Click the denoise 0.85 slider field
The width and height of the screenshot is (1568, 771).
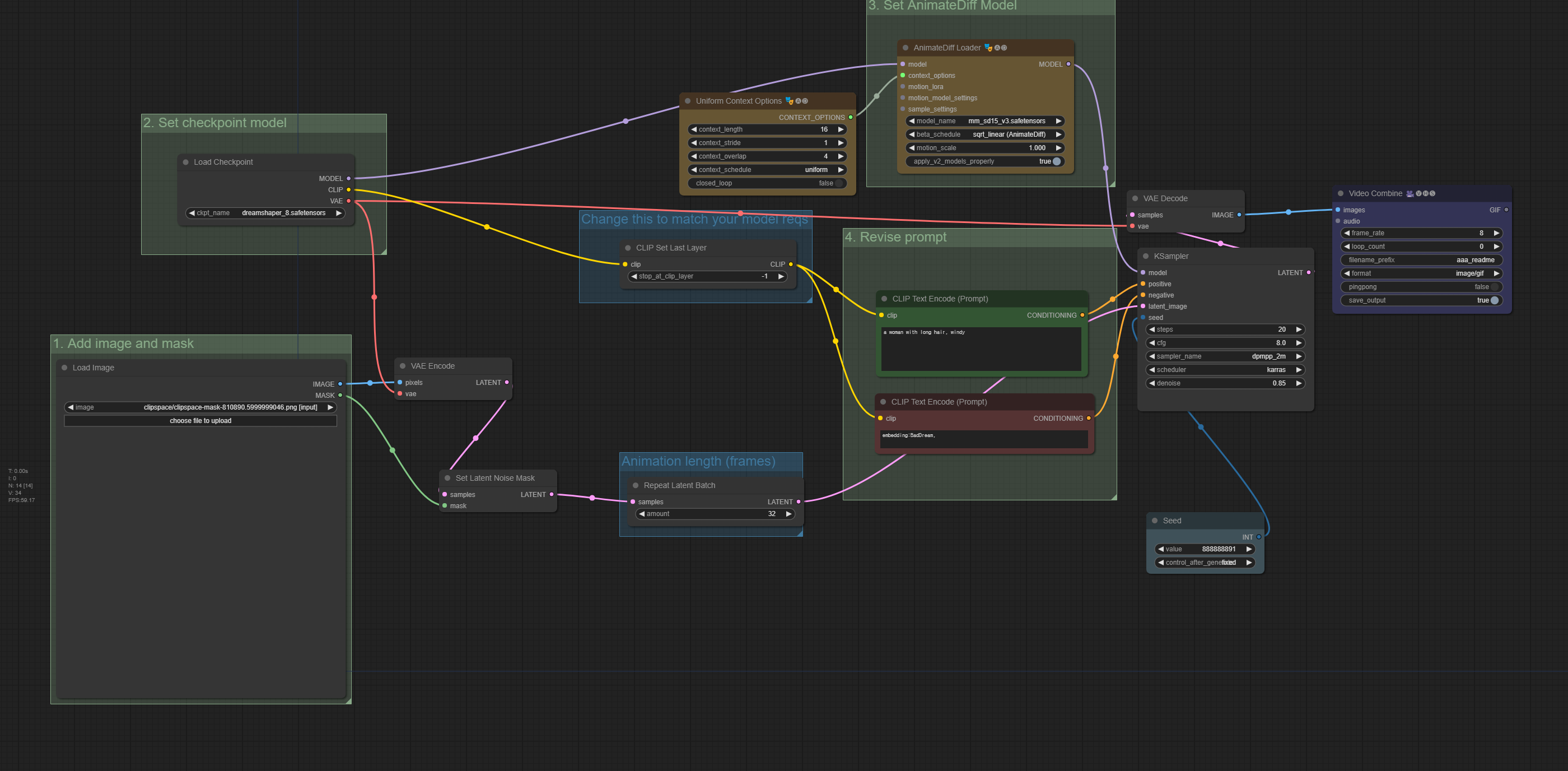point(1225,383)
